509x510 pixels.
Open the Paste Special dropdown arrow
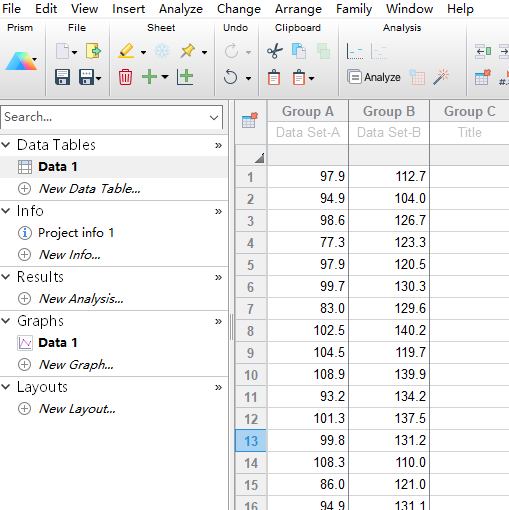(x=311, y=79)
